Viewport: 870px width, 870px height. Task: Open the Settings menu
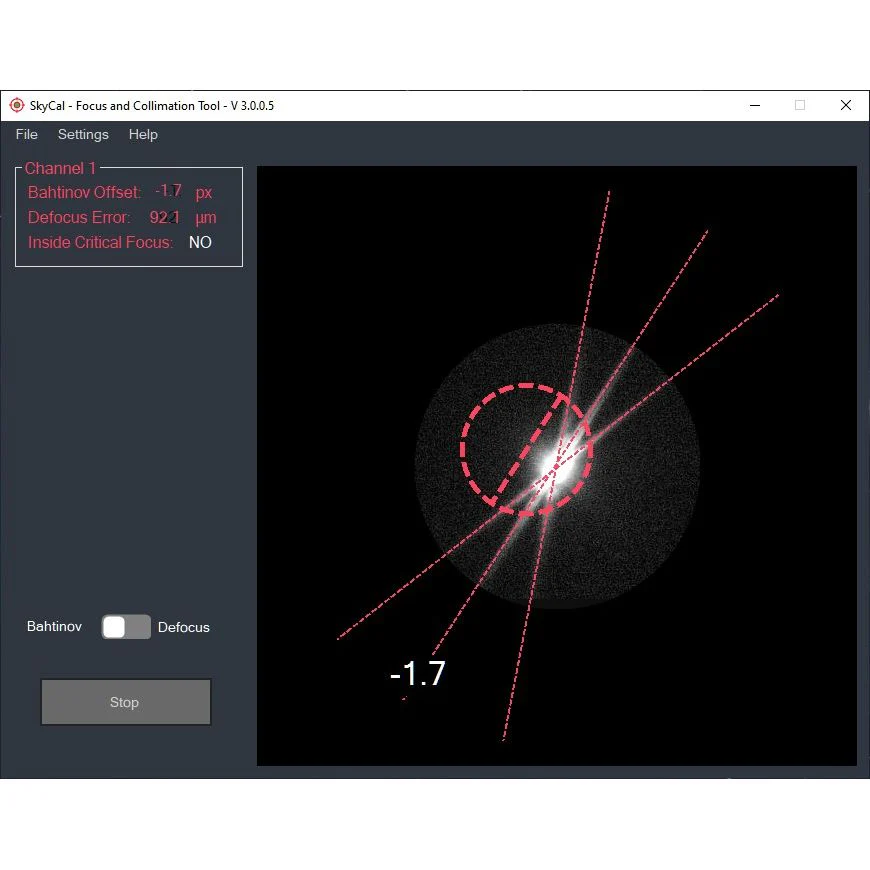[83, 134]
